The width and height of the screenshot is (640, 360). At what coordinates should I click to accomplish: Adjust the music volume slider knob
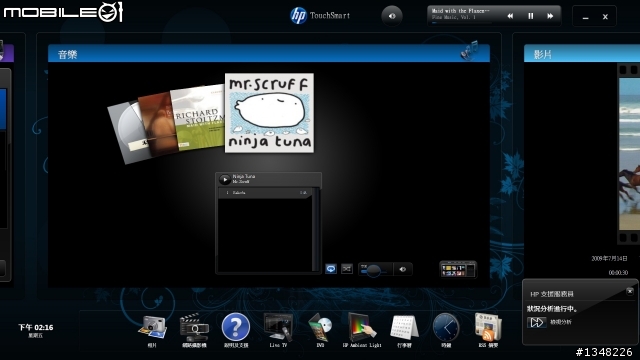(373, 270)
